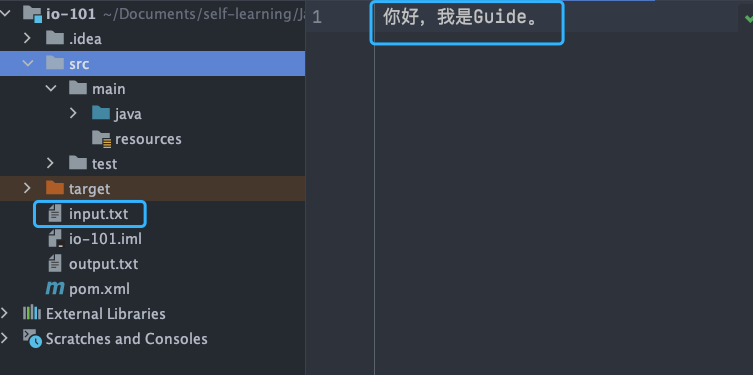Click line number 1 in the gutter

click(317, 18)
